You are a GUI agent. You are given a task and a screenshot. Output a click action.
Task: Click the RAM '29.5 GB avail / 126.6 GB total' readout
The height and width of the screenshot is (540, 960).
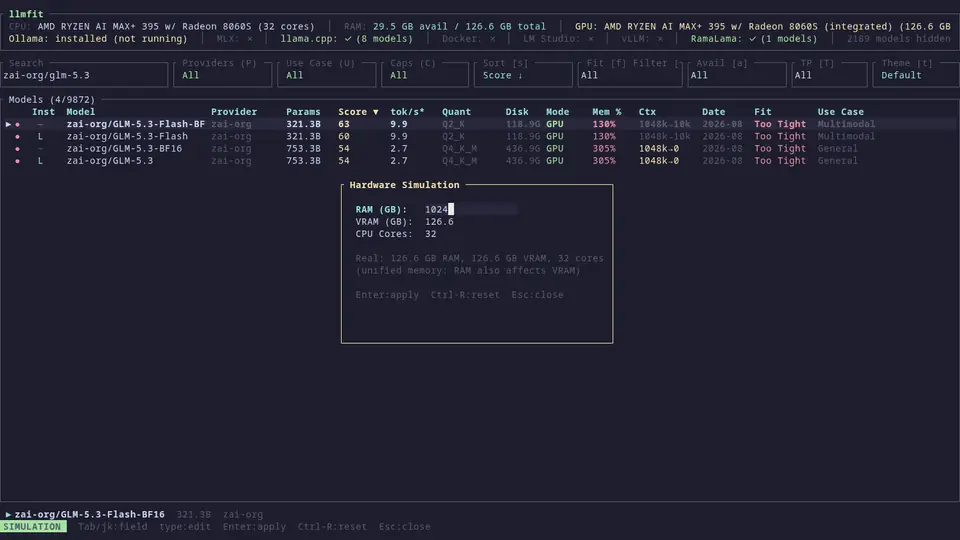pos(459,26)
